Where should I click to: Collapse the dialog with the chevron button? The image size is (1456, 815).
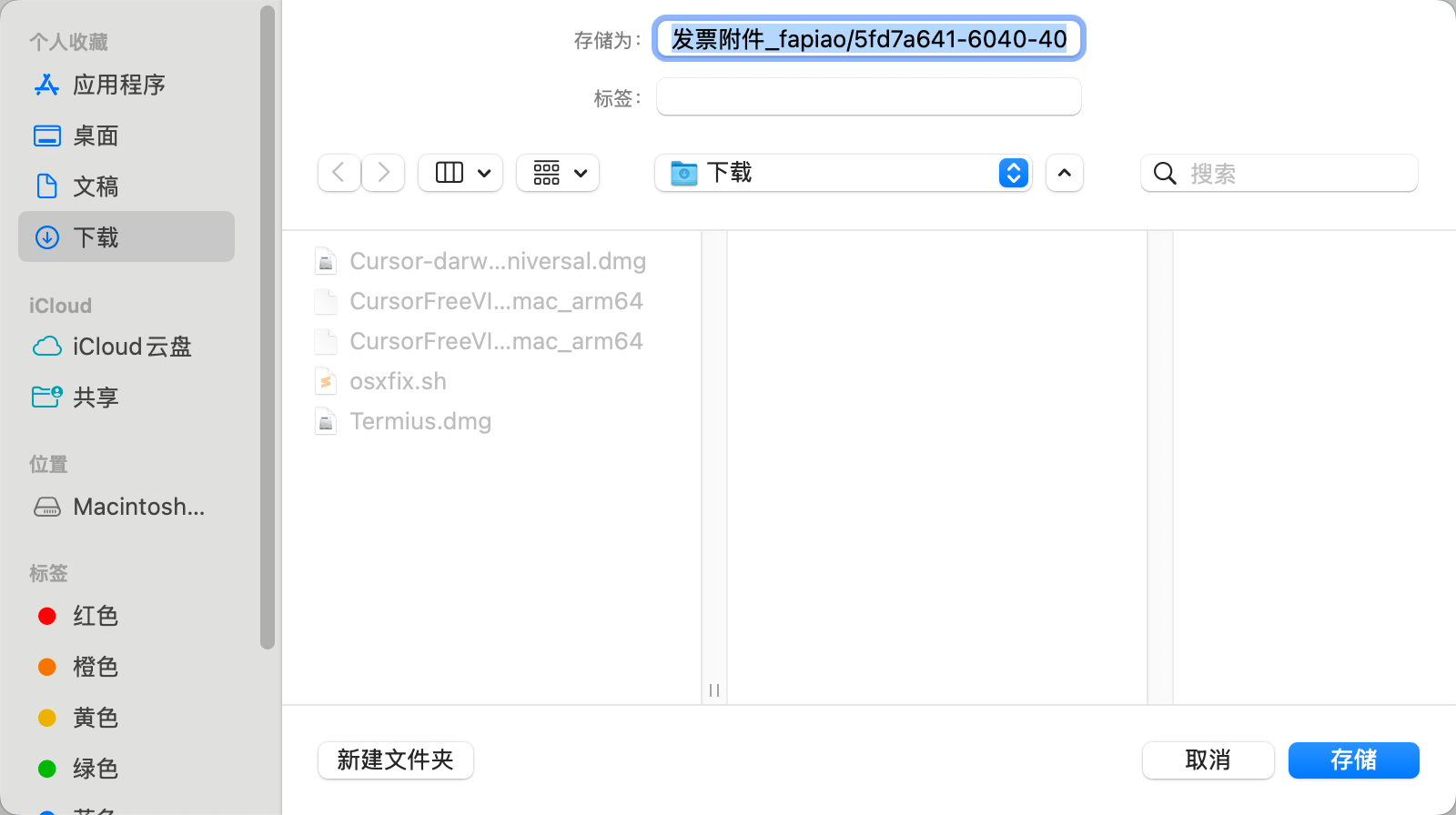1065,173
